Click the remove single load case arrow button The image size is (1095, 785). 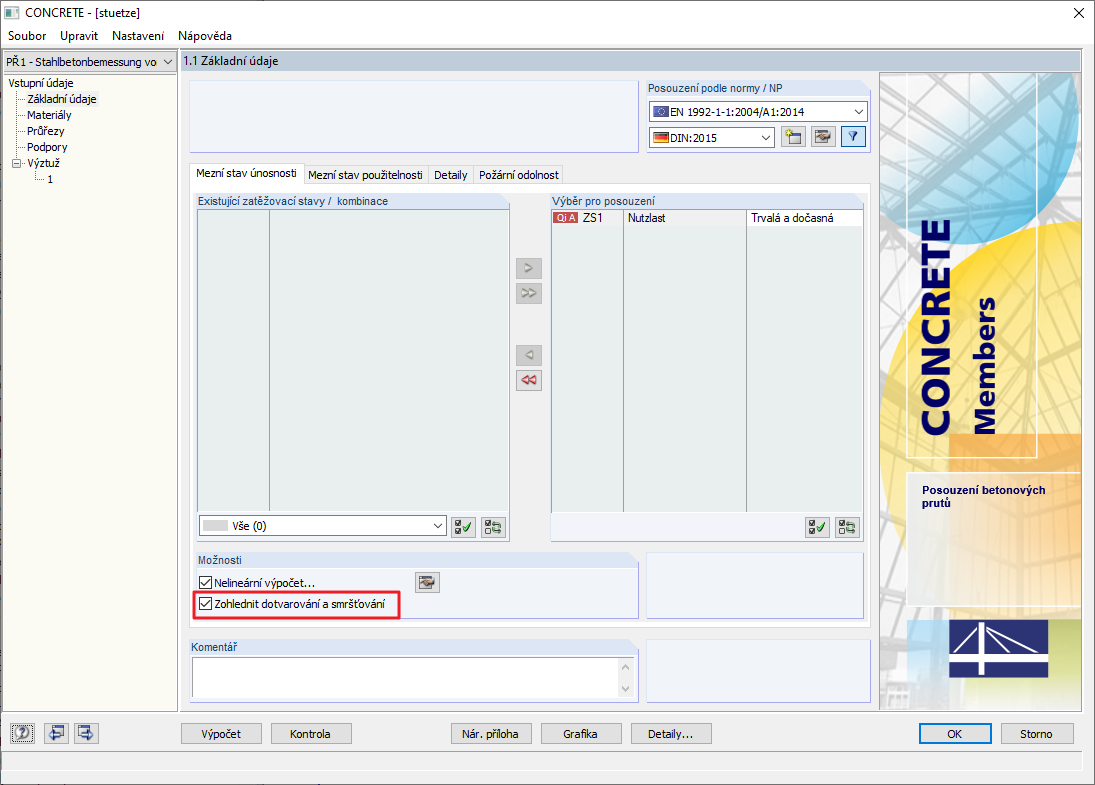tap(529, 355)
